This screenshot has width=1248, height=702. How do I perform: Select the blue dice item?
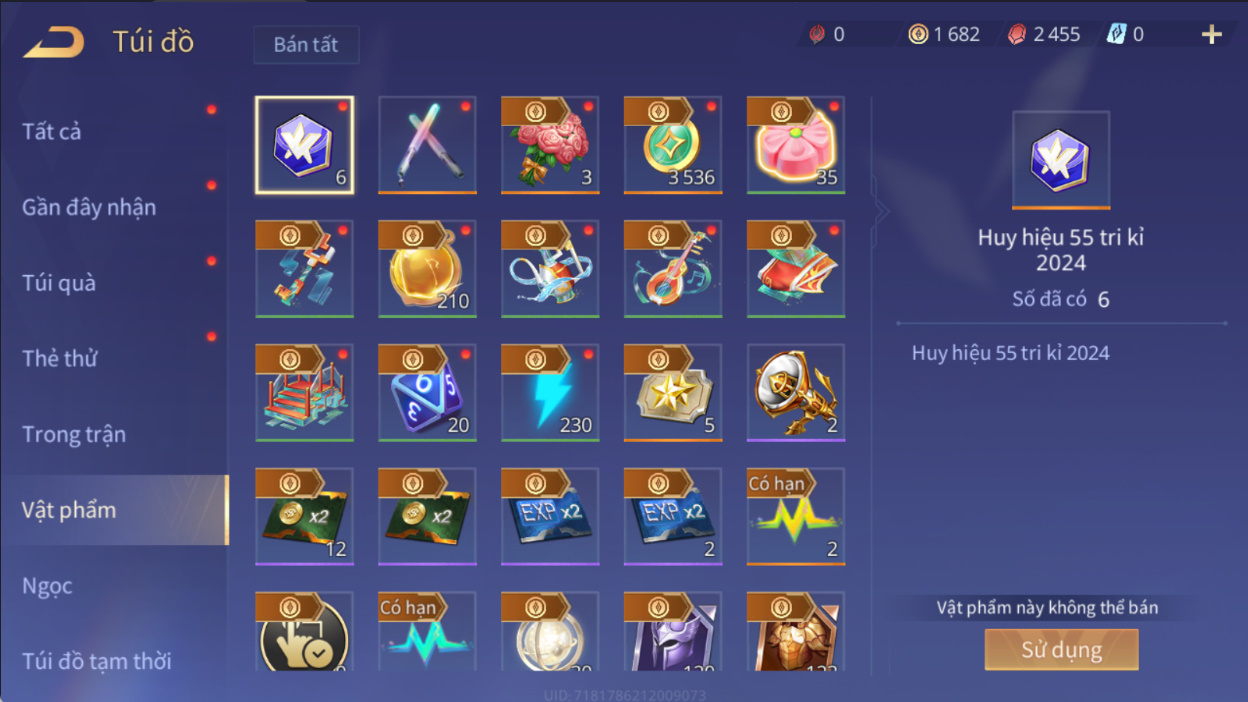(427, 393)
